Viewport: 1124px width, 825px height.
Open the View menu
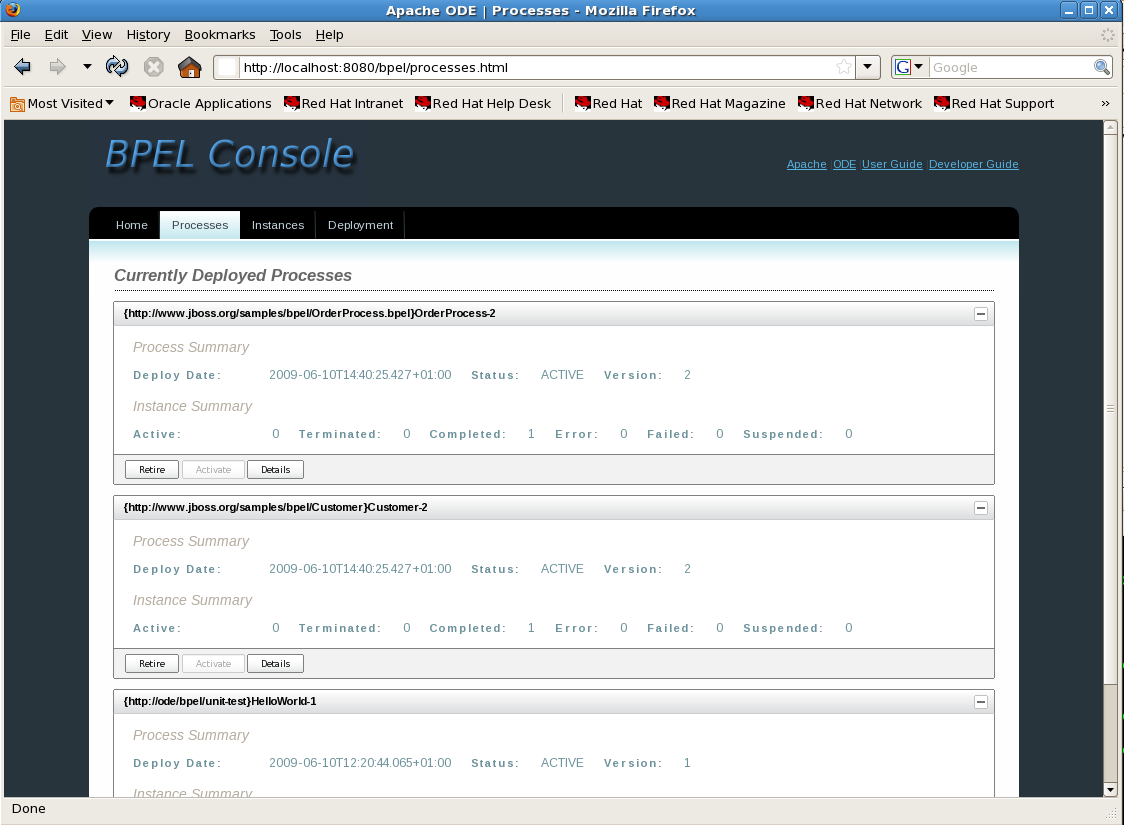[97, 34]
